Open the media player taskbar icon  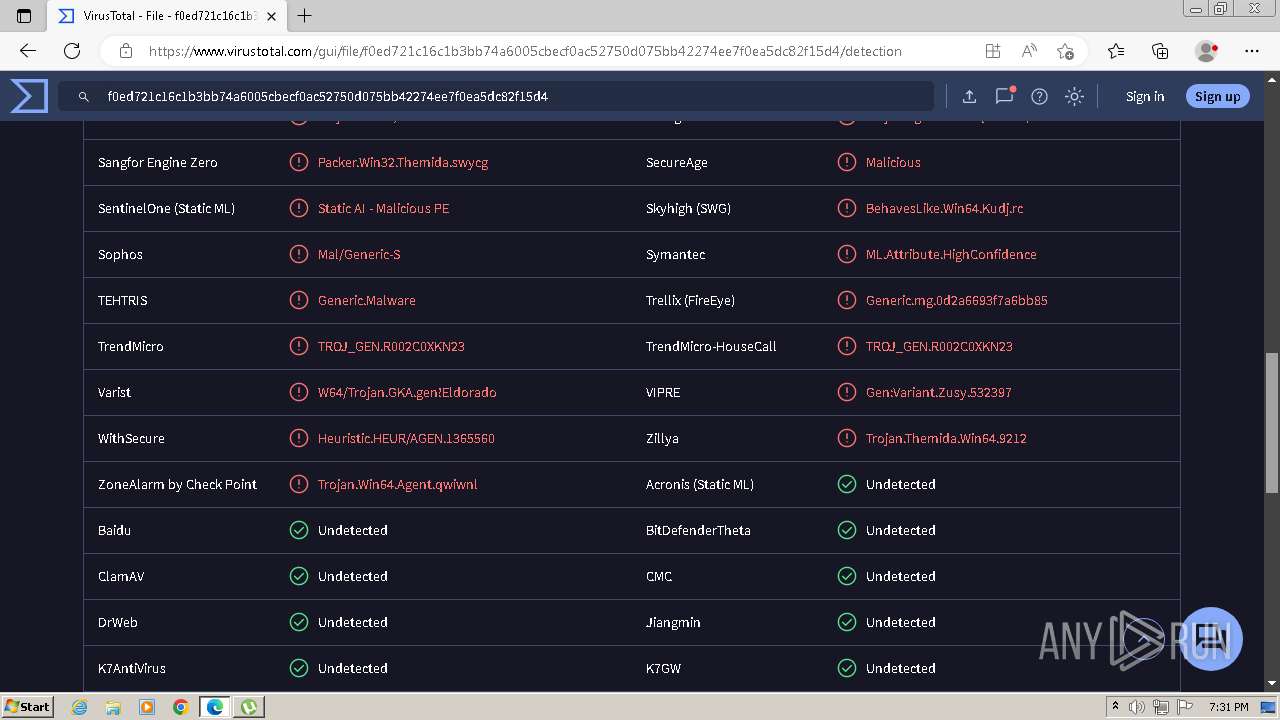tap(147, 707)
